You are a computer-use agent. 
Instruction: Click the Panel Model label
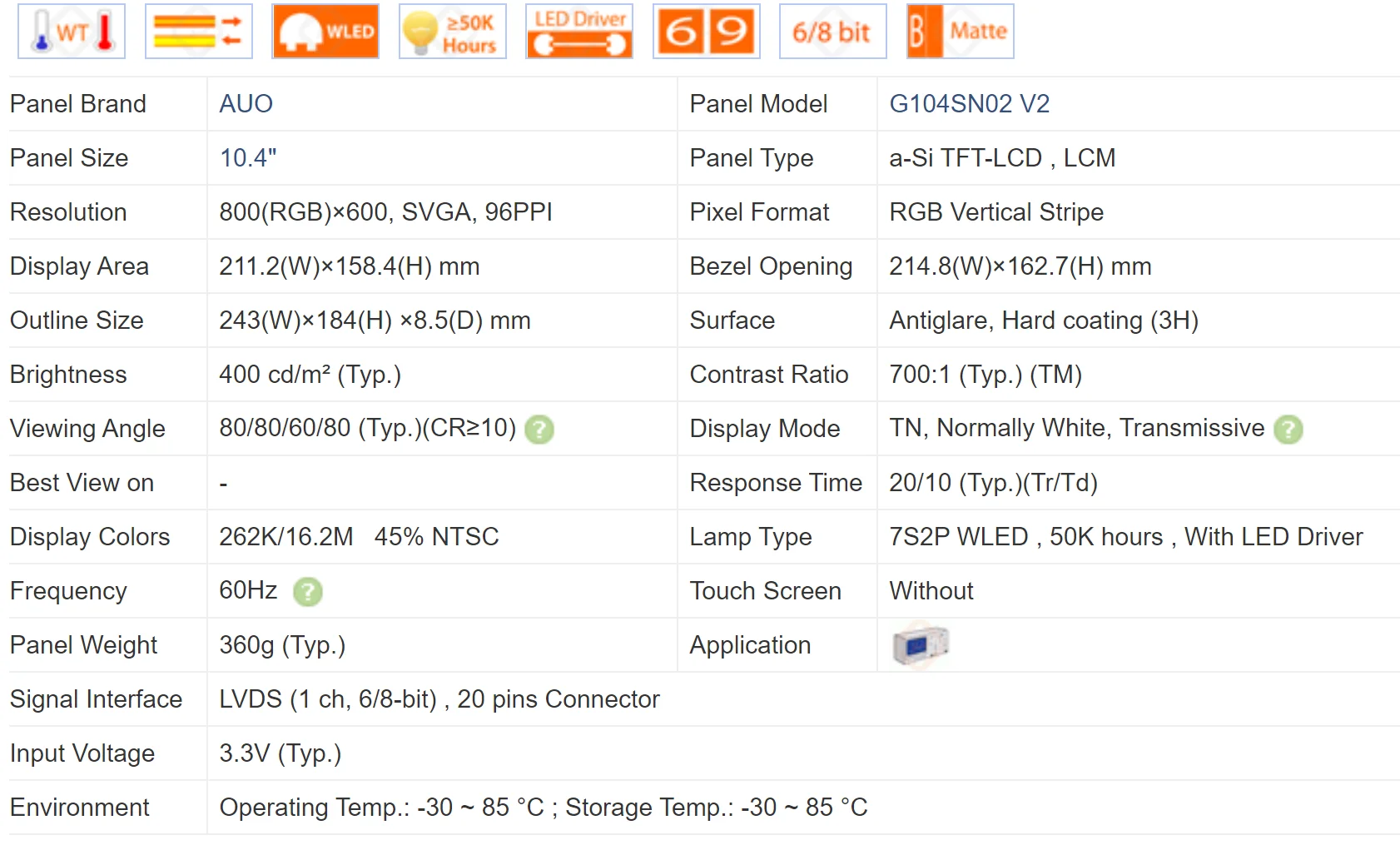[x=758, y=104]
